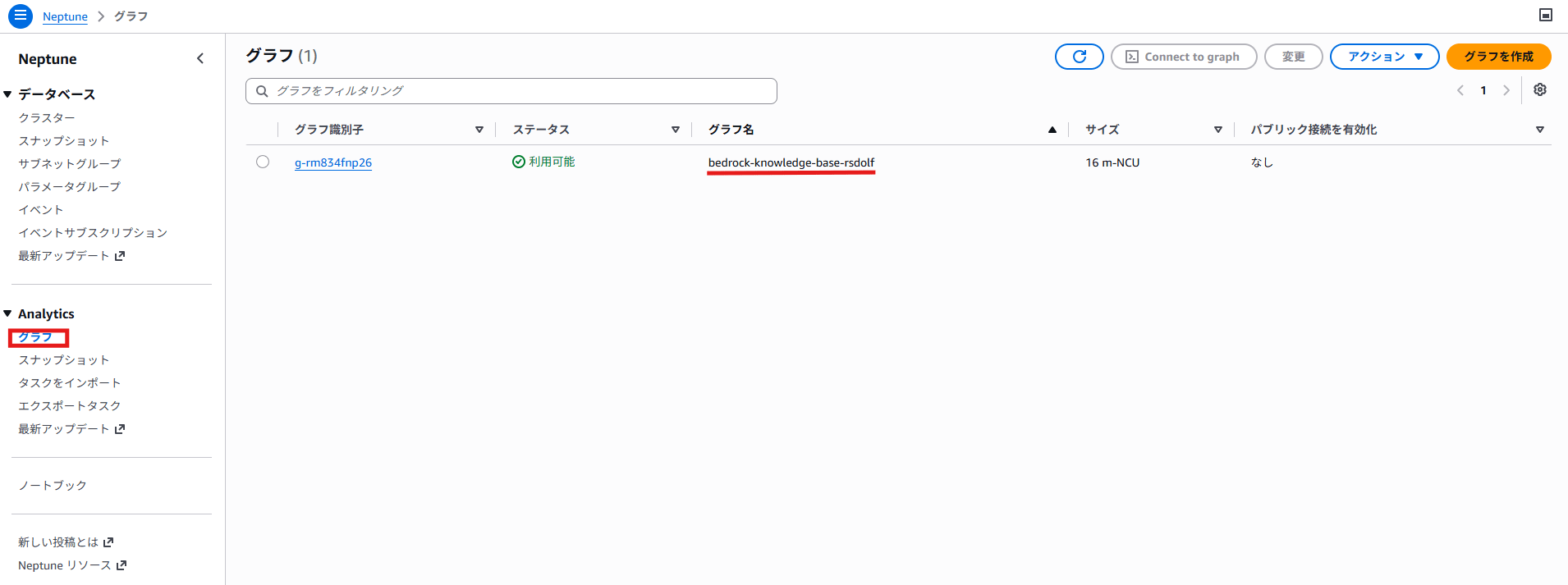Open the g-rm834fnp26 graph link
The width and height of the screenshot is (1568, 585).
coord(333,162)
